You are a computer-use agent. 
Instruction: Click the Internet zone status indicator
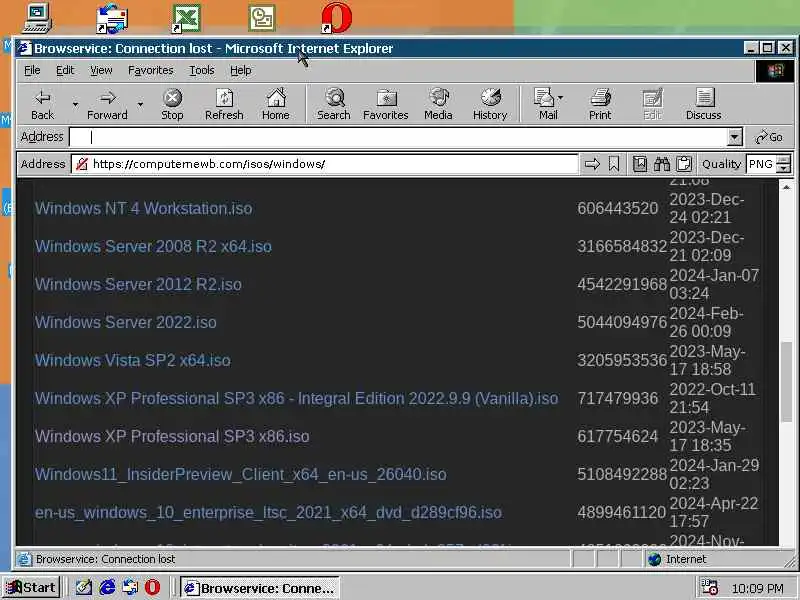point(677,559)
